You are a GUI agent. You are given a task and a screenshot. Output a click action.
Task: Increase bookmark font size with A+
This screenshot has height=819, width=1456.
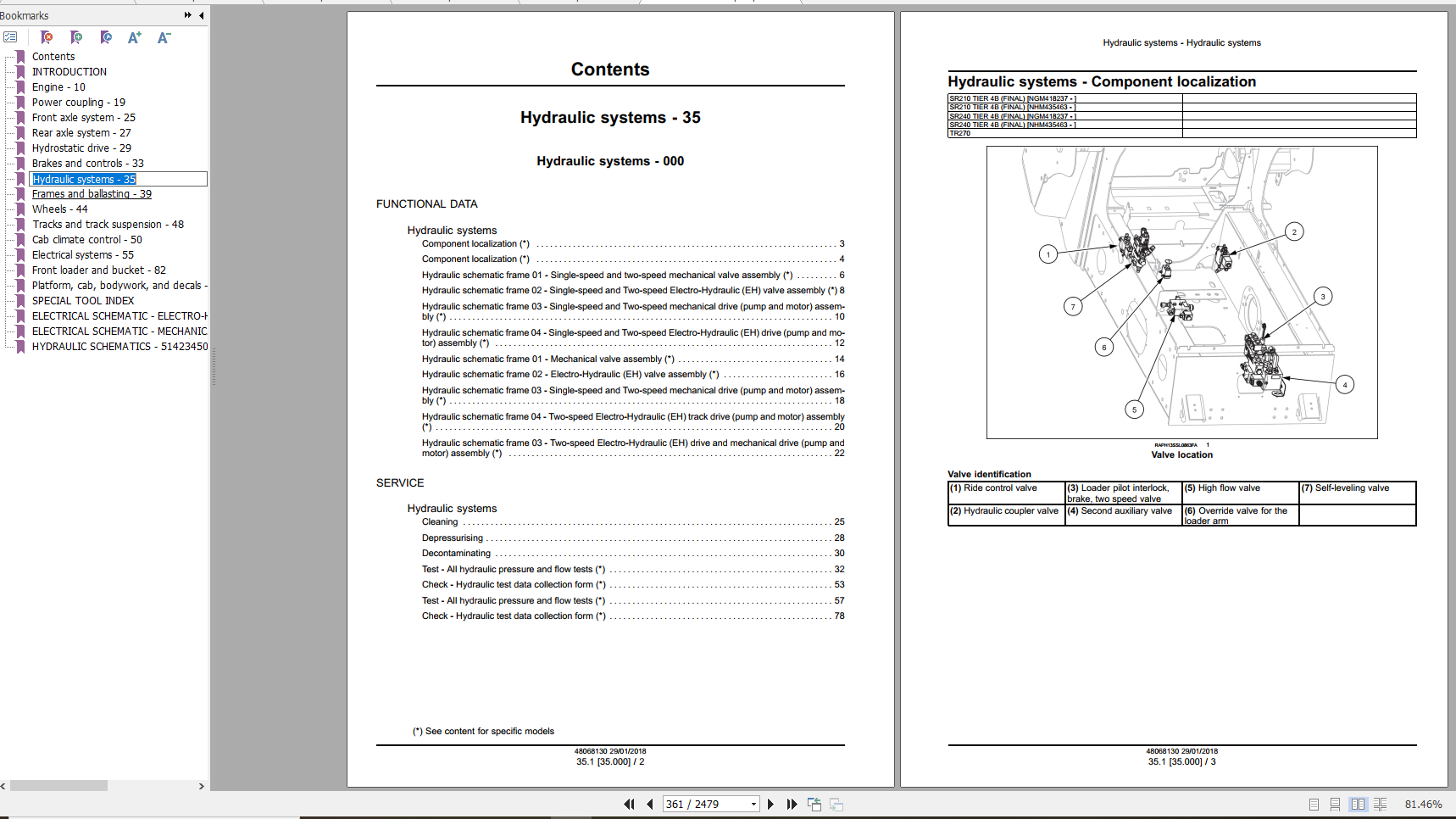[x=135, y=37]
